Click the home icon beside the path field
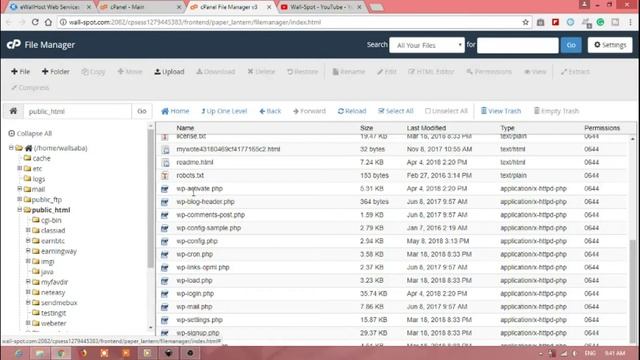Screen dimensions: 640x360 pyautogui.click(x=13, y=111)
